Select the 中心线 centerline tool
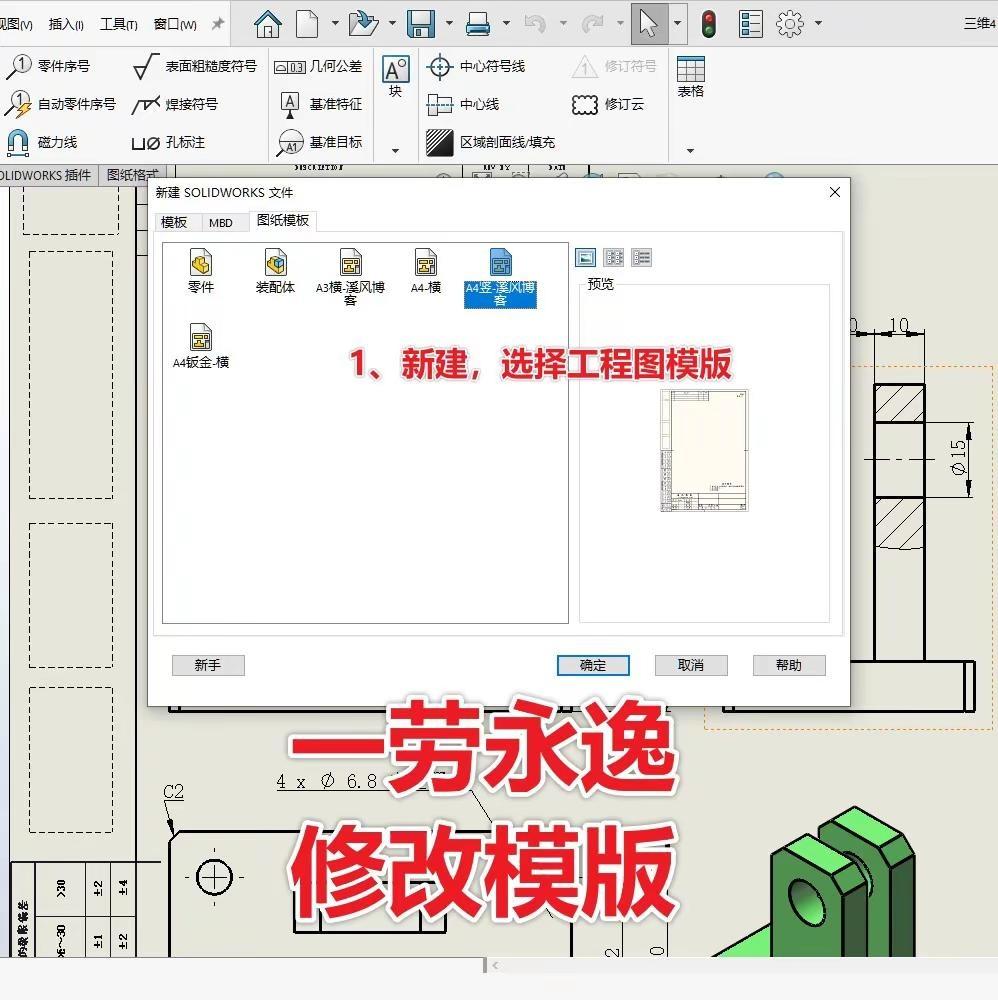998x1000 pixels. point(462,105)
